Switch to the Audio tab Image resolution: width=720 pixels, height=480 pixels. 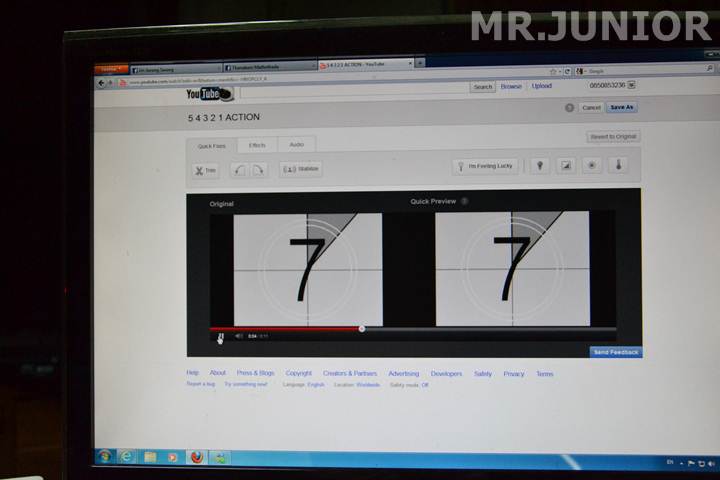[x=297, y=144]
